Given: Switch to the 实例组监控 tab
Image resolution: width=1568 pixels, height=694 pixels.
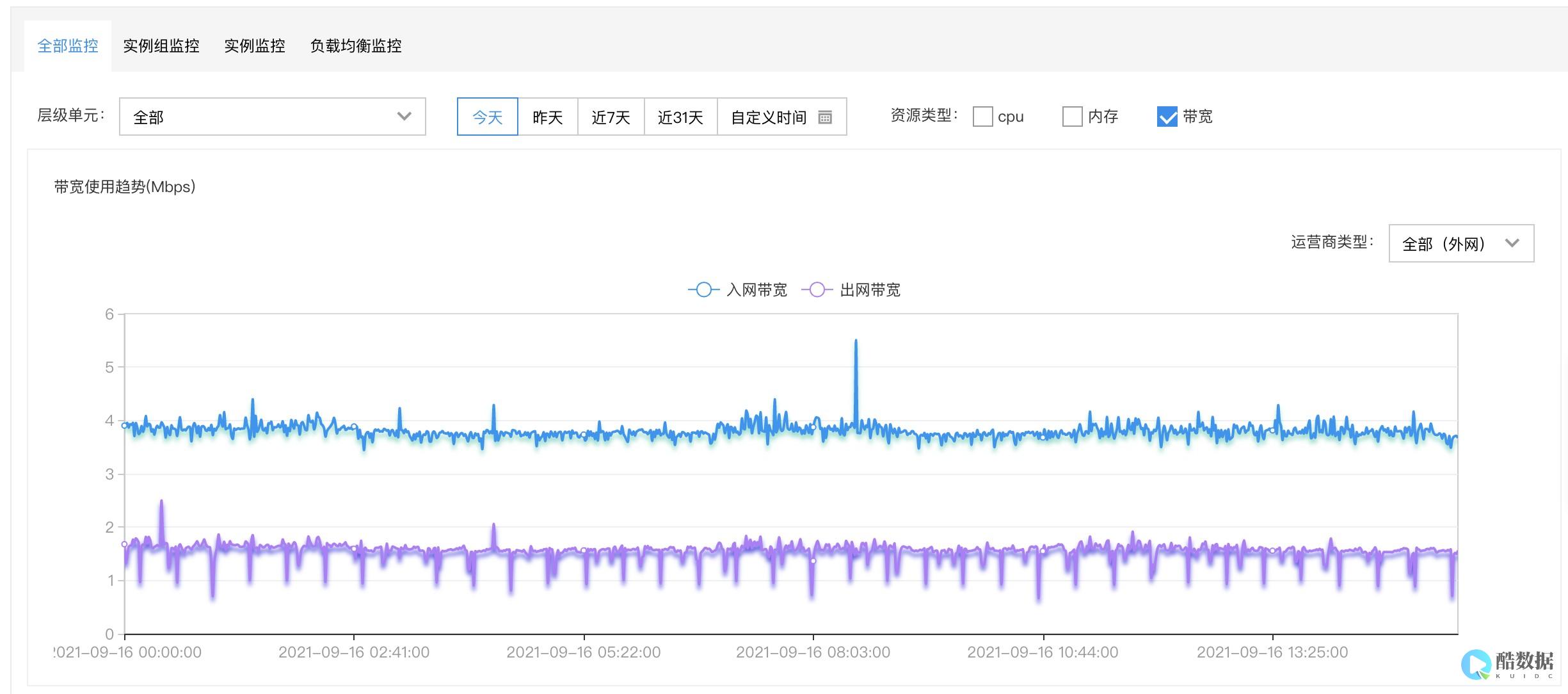Looking at the screenshot, I should click(x=161, y=46).
